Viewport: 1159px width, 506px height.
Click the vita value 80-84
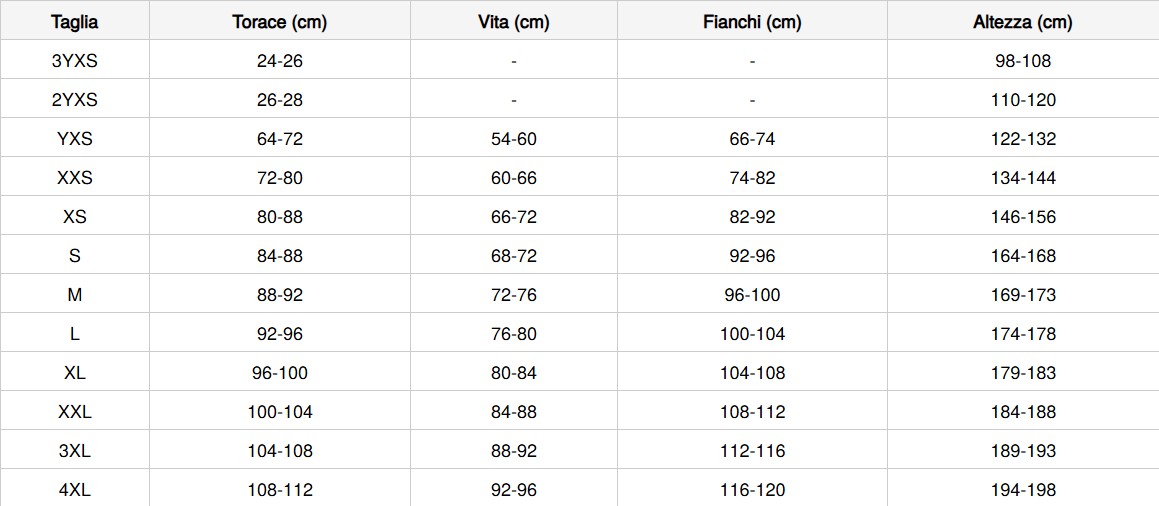[513, 373]
